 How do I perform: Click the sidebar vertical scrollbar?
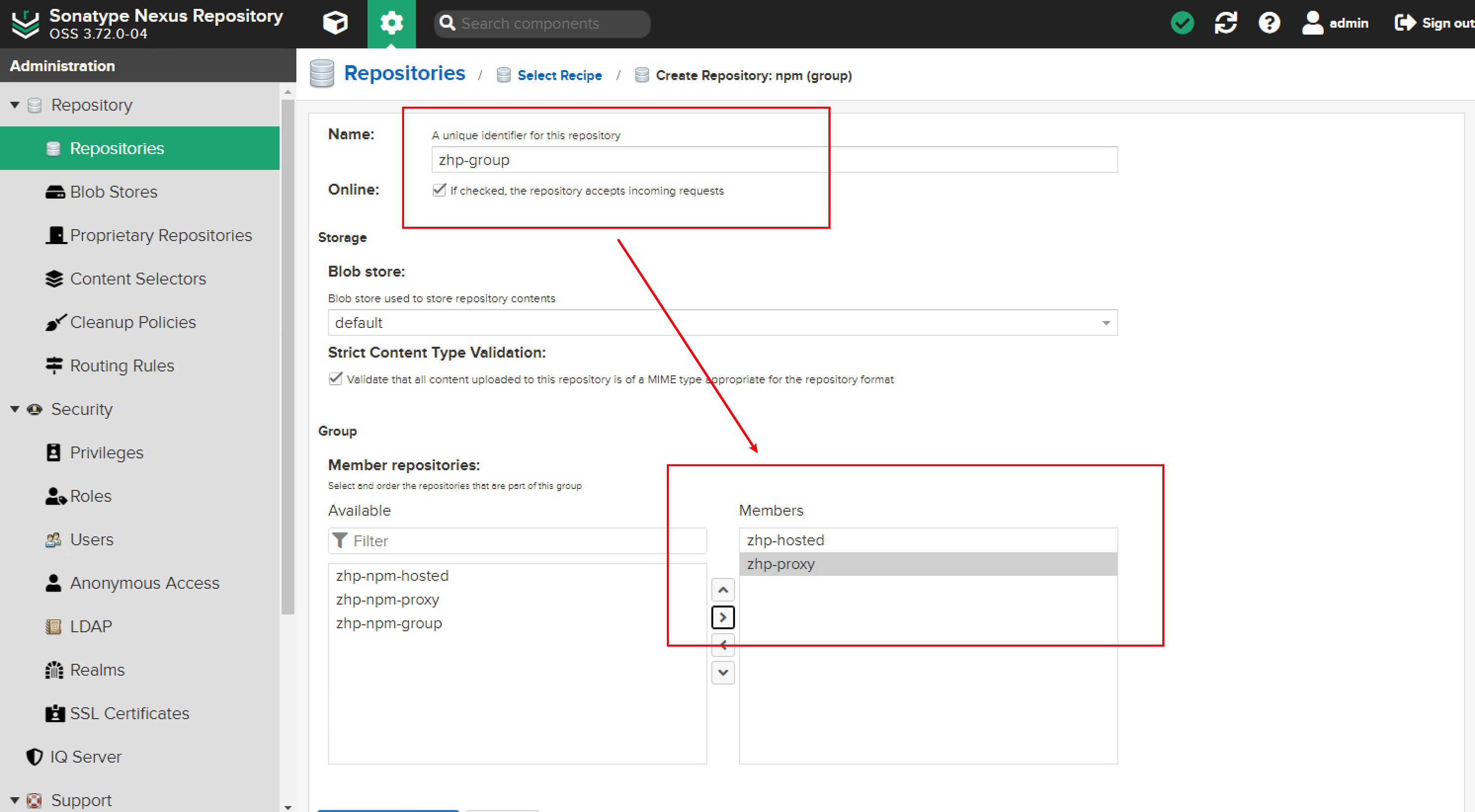click(x=287, y=355)
